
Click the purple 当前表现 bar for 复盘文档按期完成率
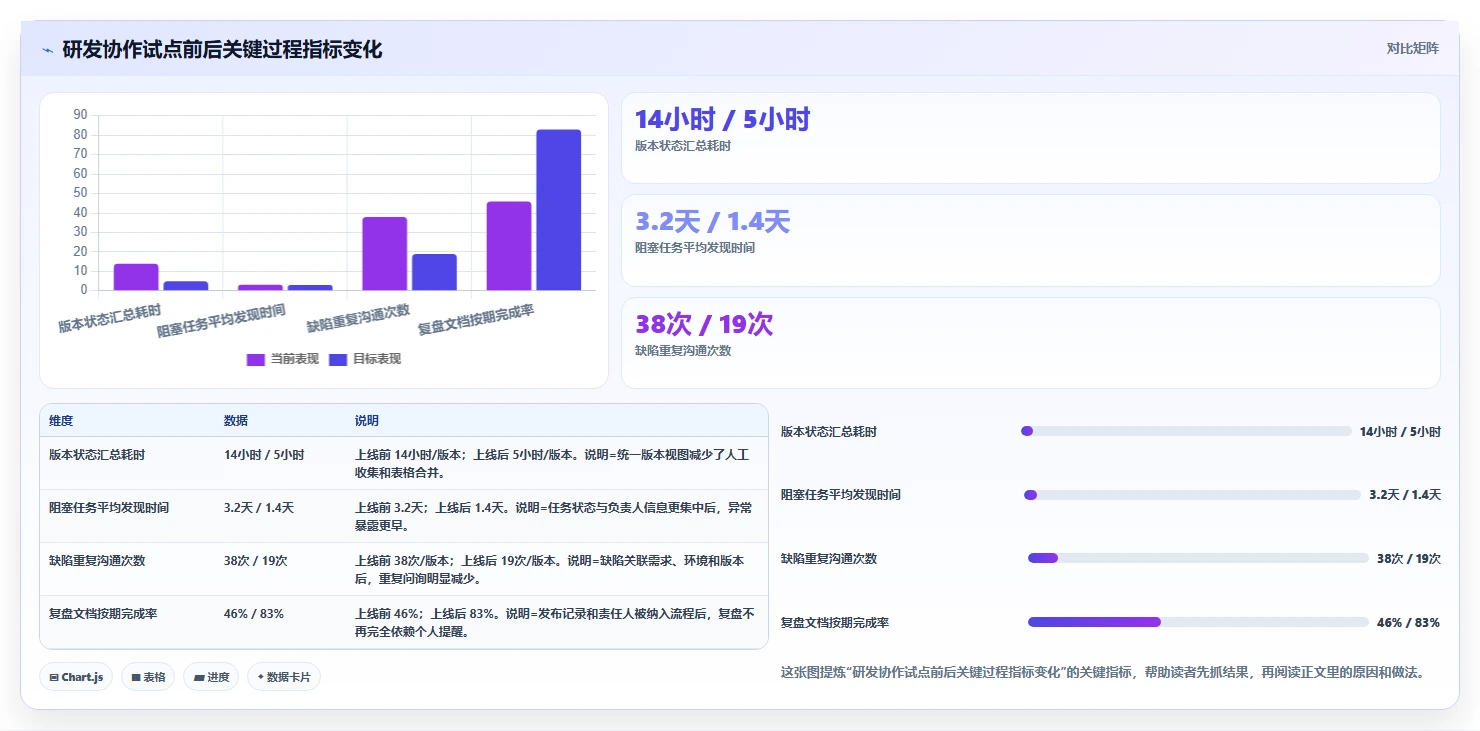pyautogui.click(x=509, y=246)
